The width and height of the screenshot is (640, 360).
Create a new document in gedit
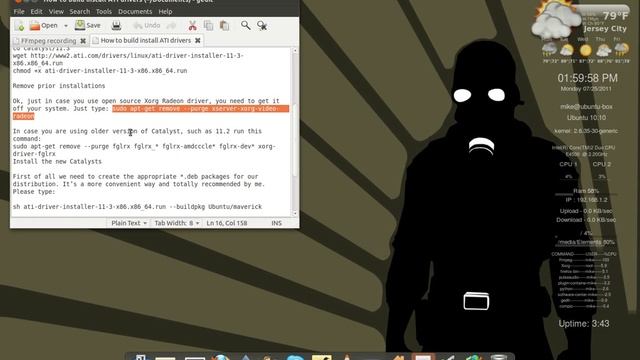(19, 26)
